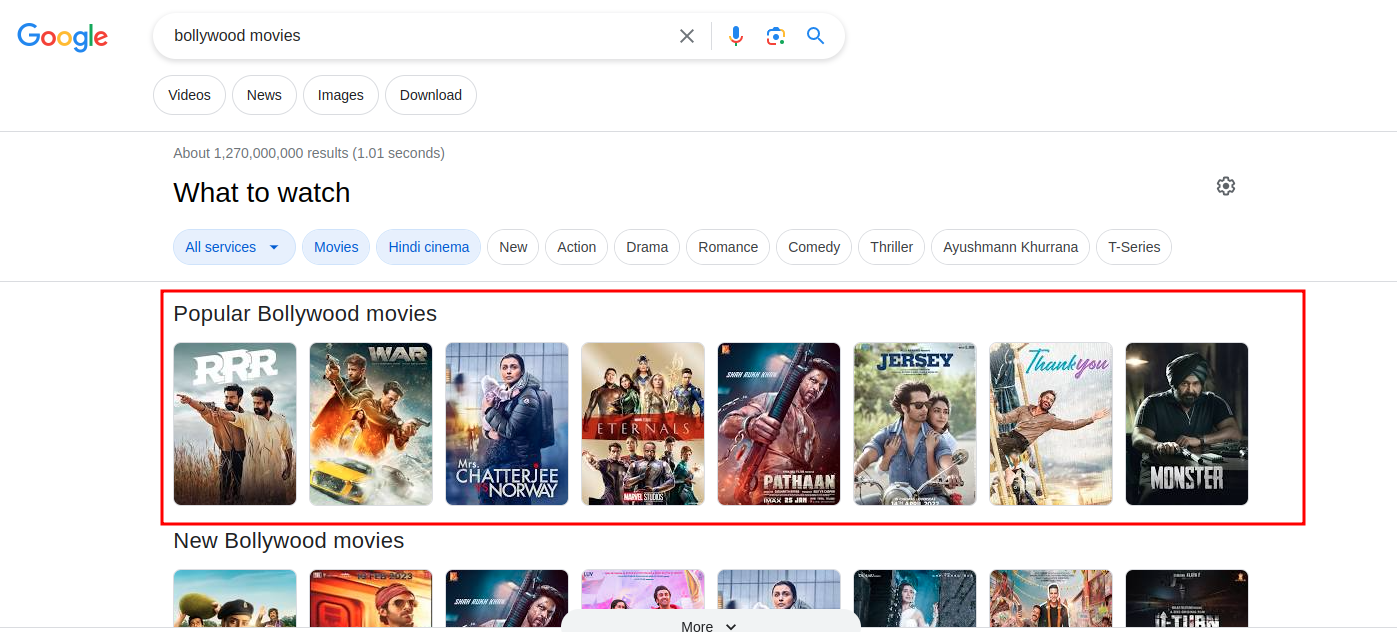This screenshot has width=1397, height=632.
Task: Toggle the New filter chip
Action: (x=513, y=247)
